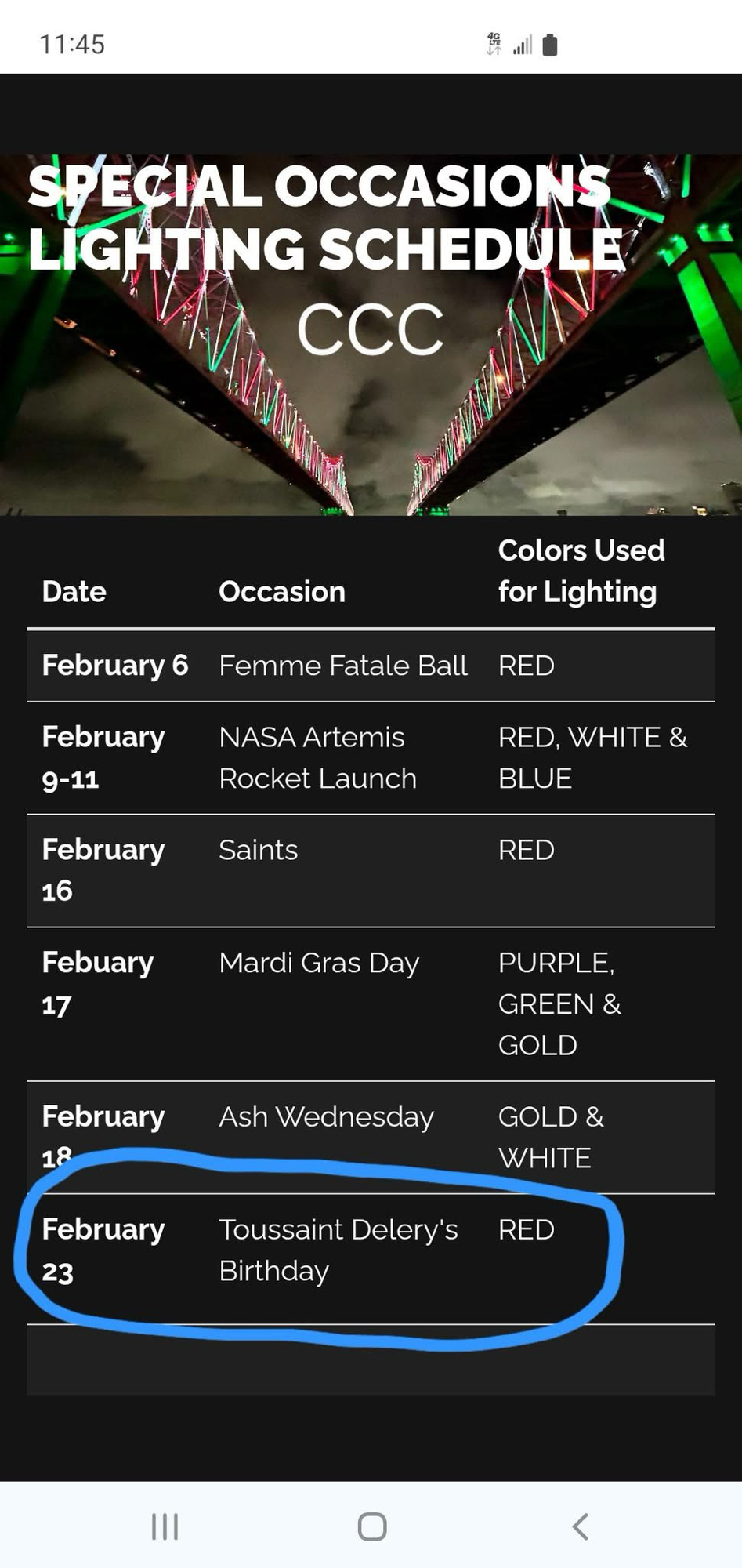Select the Occasion column header

282,592
